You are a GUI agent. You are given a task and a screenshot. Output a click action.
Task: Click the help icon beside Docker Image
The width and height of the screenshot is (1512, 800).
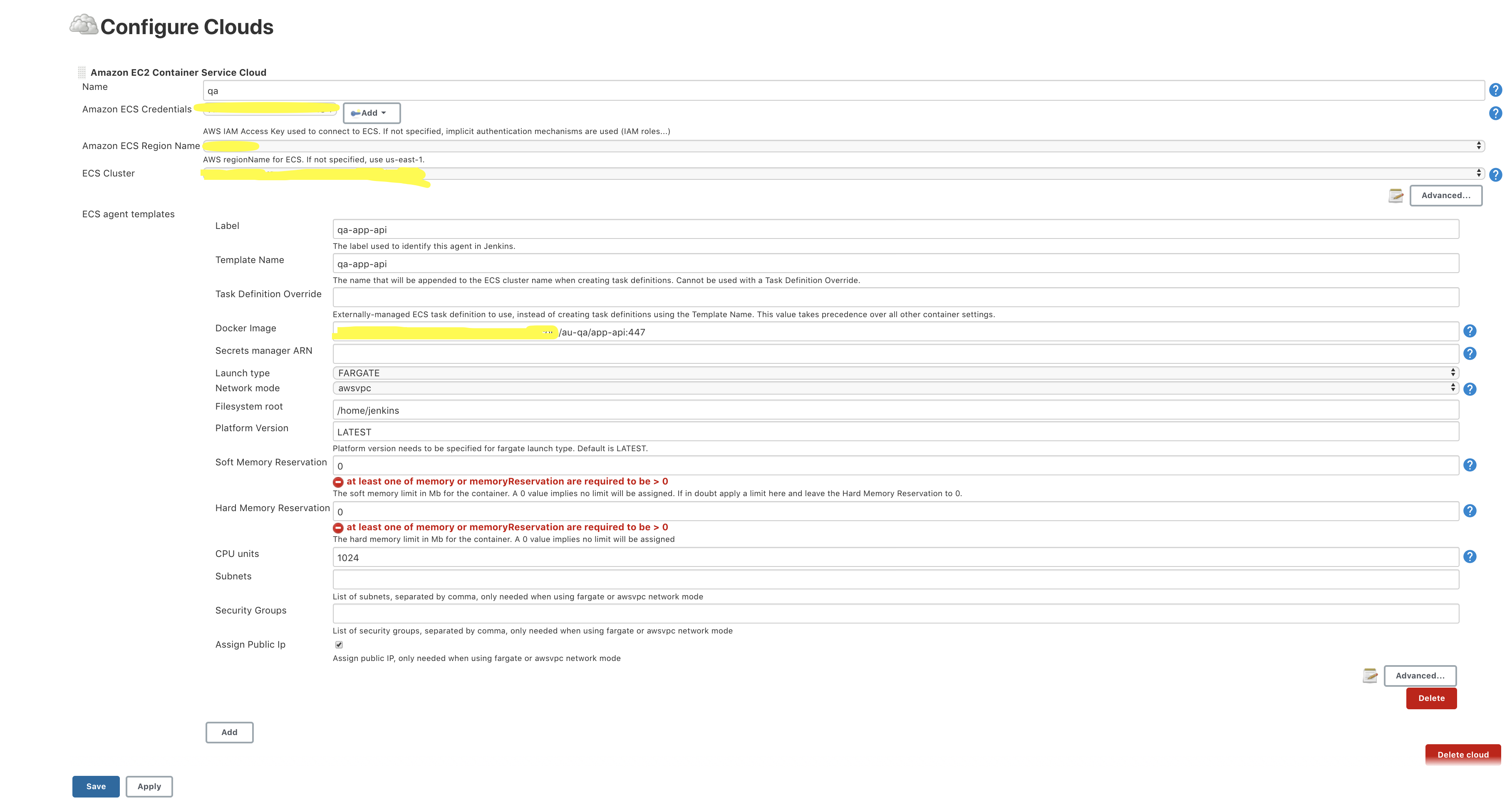click(1470, 331)
